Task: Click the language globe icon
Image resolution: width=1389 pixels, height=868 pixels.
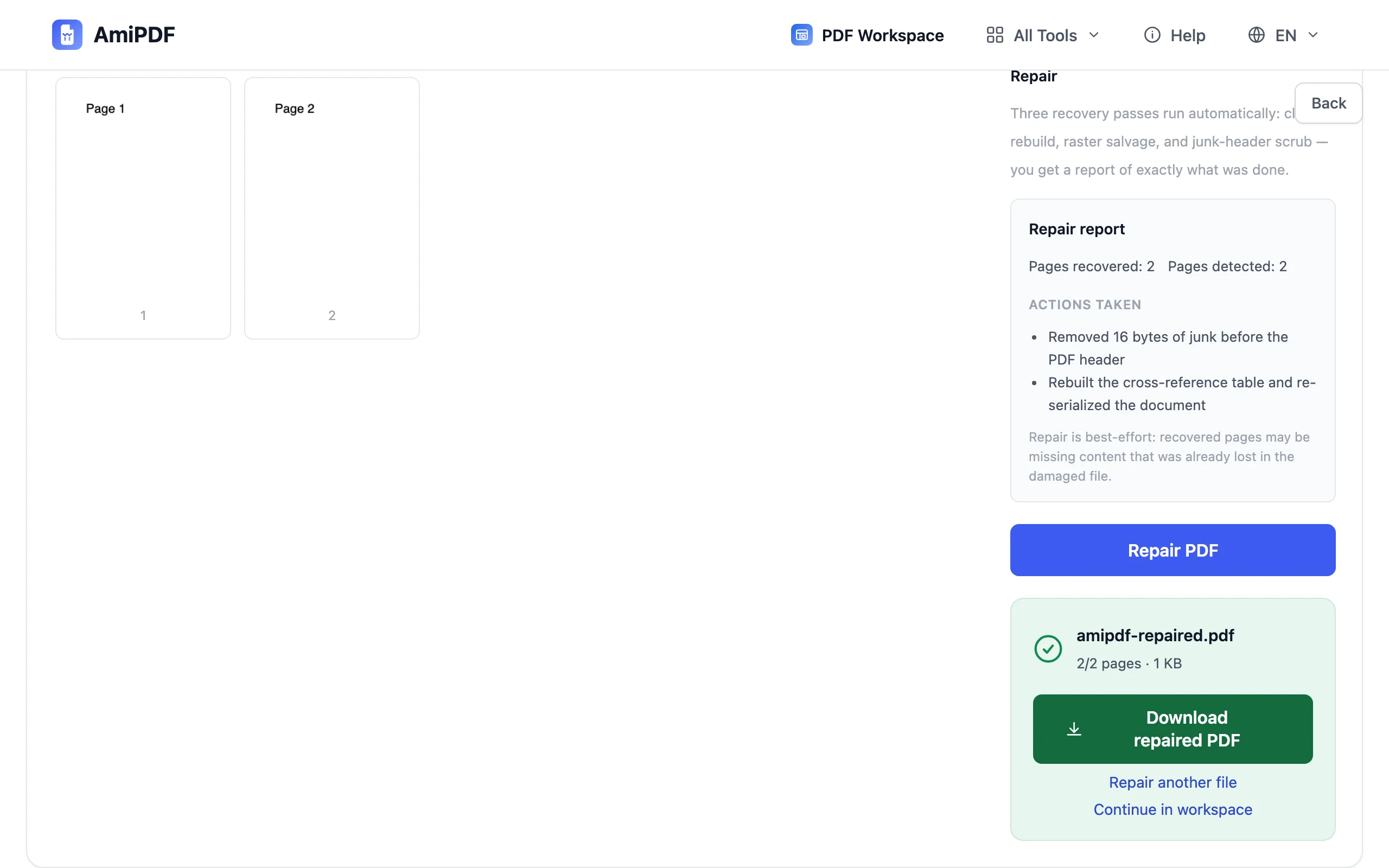Action: click(x=1257, y=35)
